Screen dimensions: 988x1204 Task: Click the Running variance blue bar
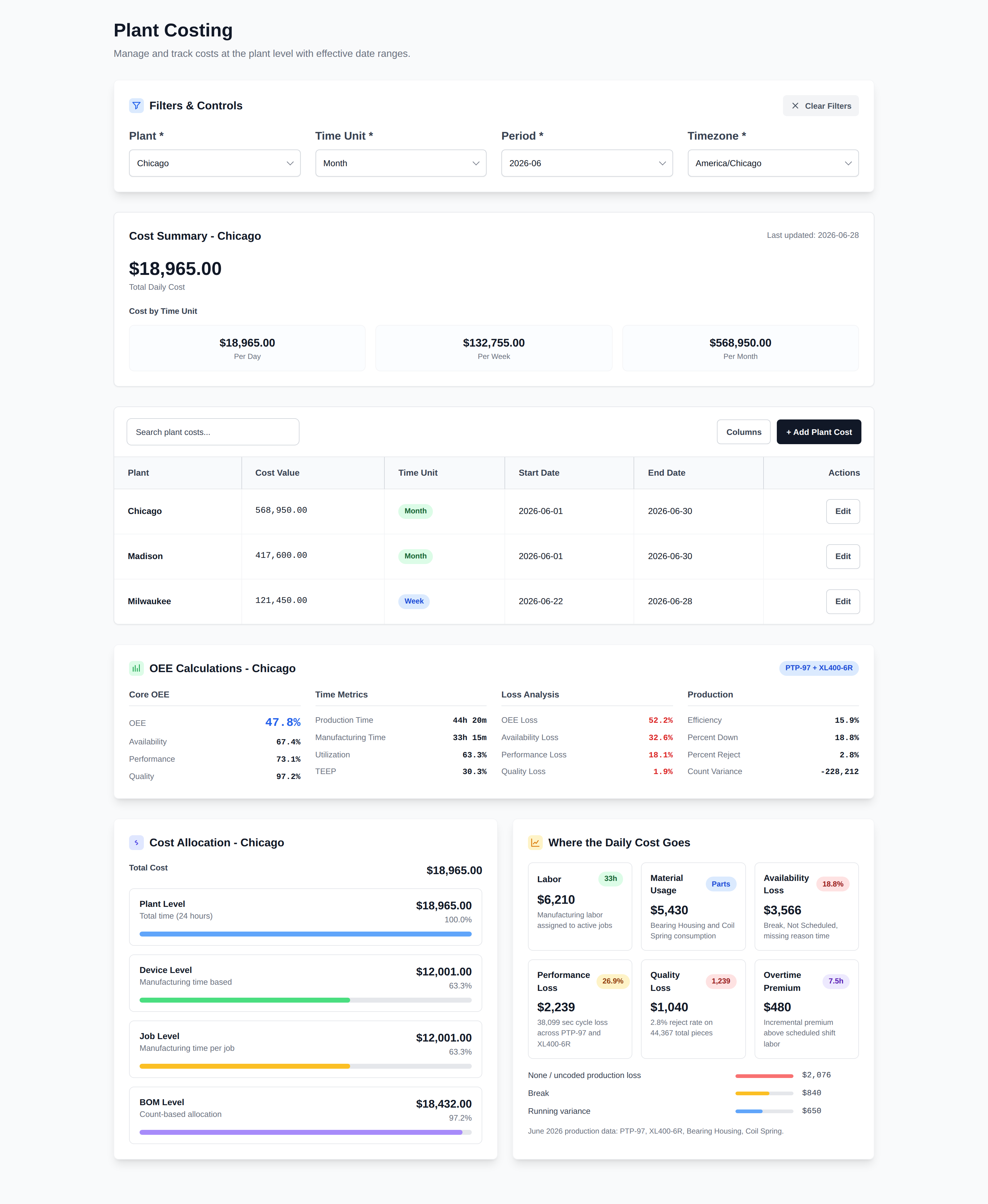(x=748, y=1111)
